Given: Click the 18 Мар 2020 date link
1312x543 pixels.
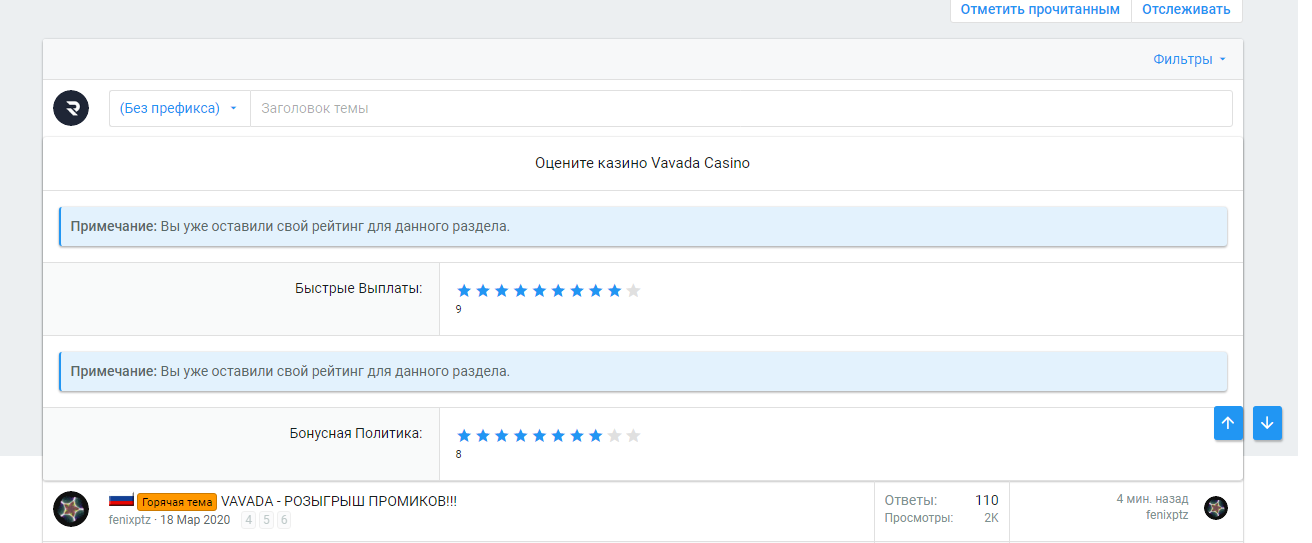Looking at the screenshot, I should [x=196, y=520].
